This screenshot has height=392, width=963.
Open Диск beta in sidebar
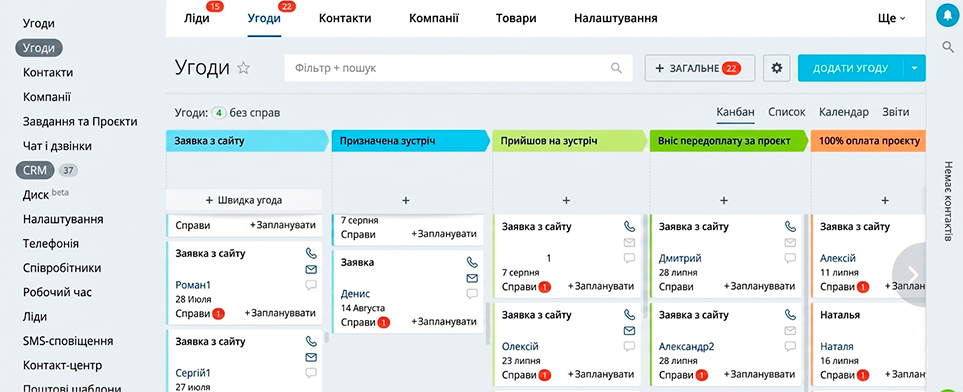(45, 195)
